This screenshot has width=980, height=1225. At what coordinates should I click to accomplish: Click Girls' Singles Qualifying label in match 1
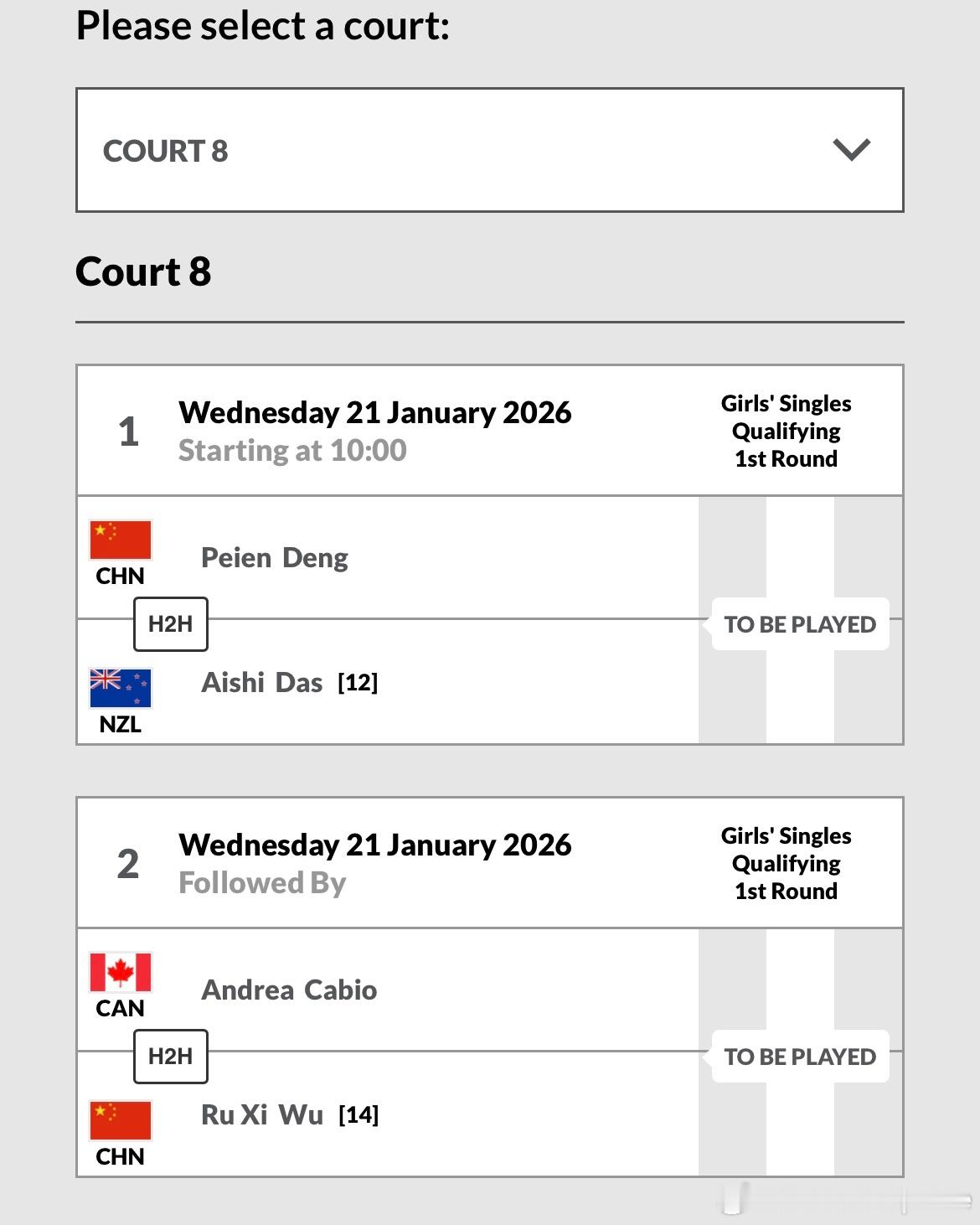tap(786, 431)
